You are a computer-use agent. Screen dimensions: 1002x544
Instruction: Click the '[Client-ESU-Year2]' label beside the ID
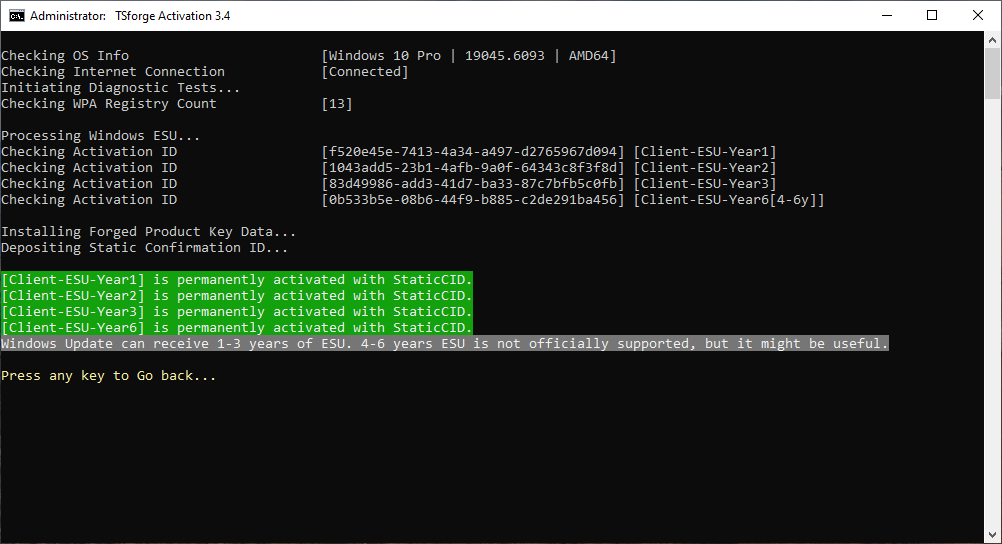(705, 167)
